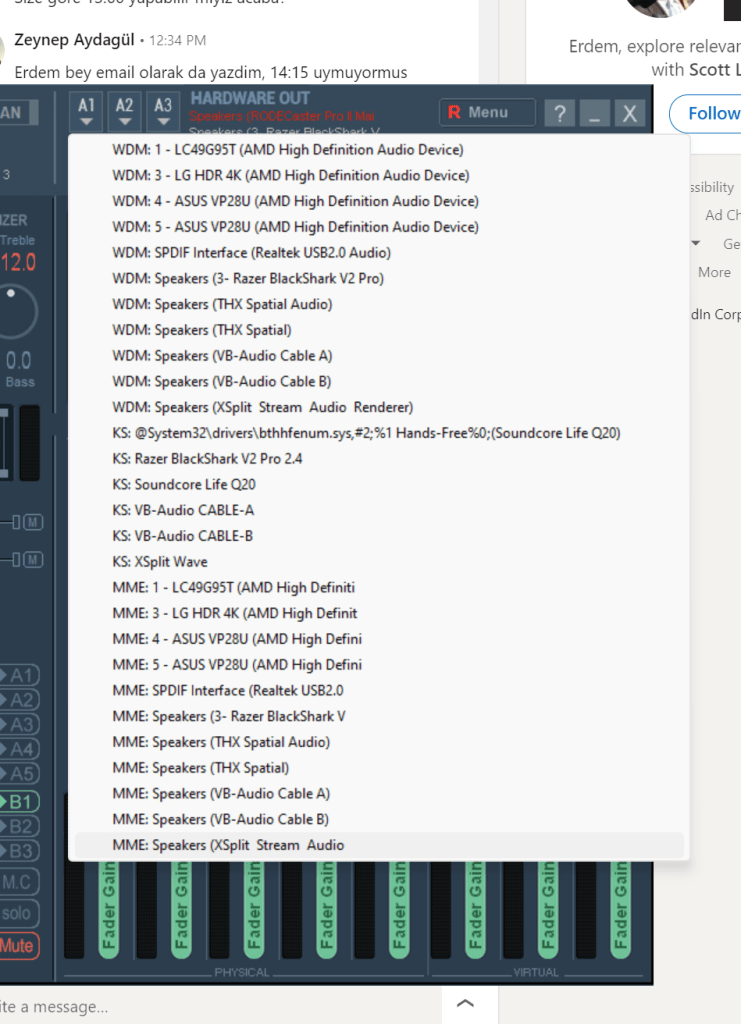Click the Treble equalizer knob

coord(13,312)
